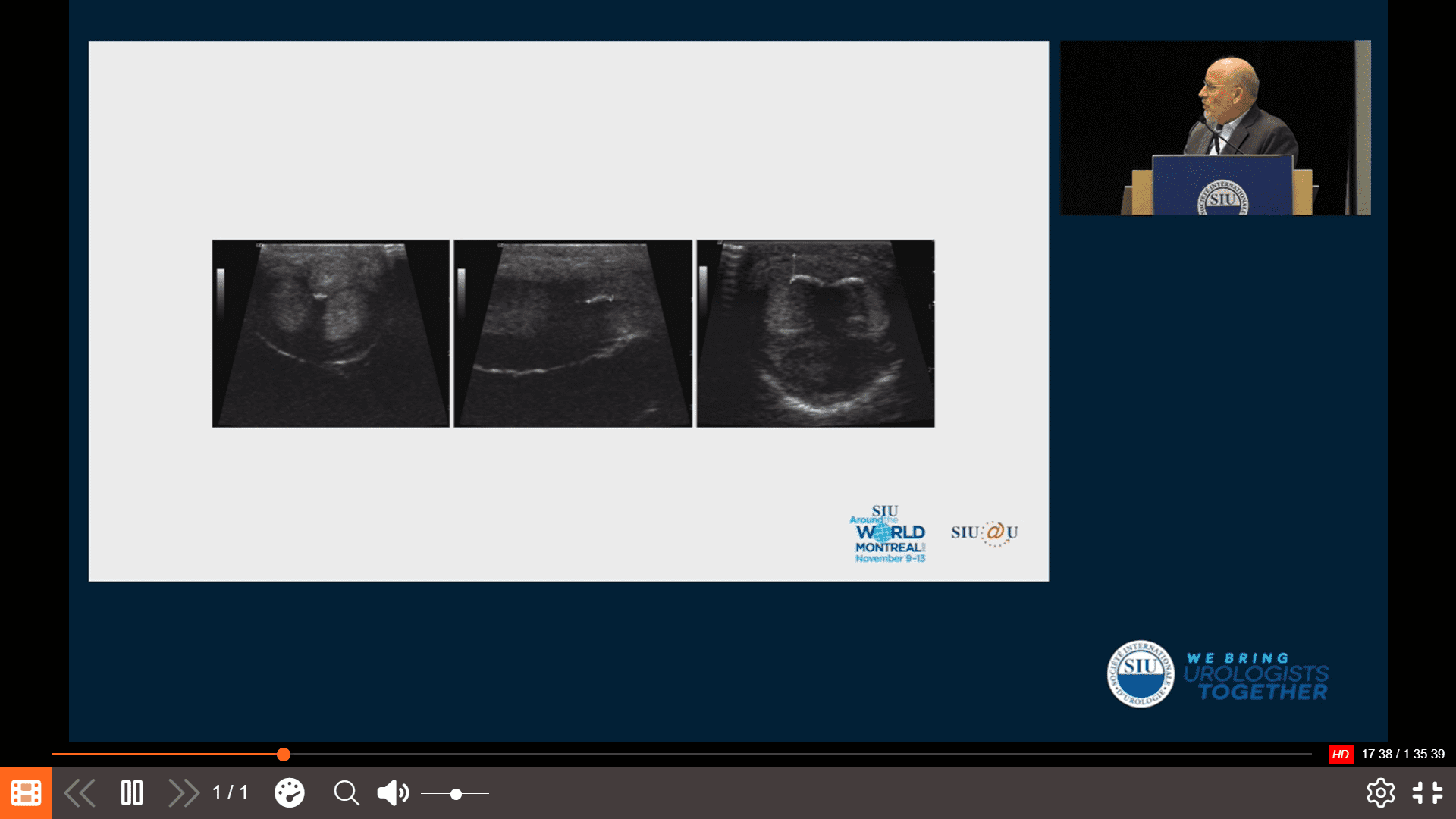Mute the speaker volume icon
The height and width of the screenshot is (819, 1456).
(393, 793)
